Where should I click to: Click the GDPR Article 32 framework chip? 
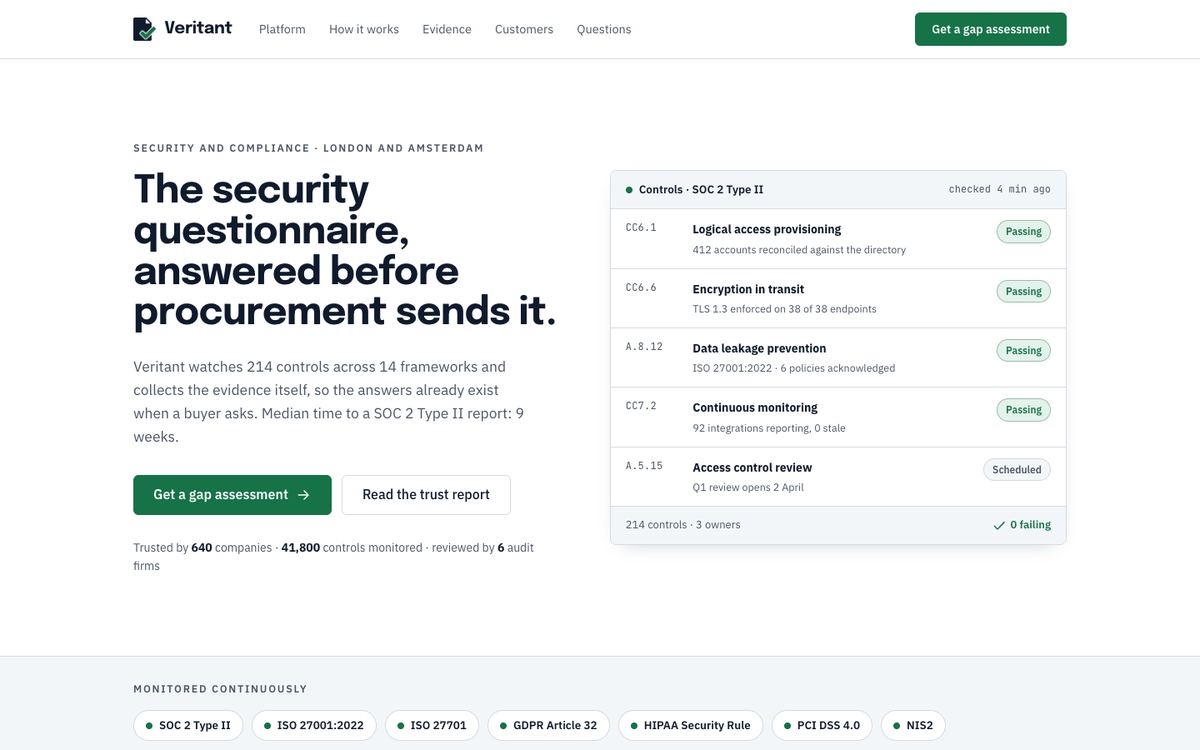[x=549, y=725]
